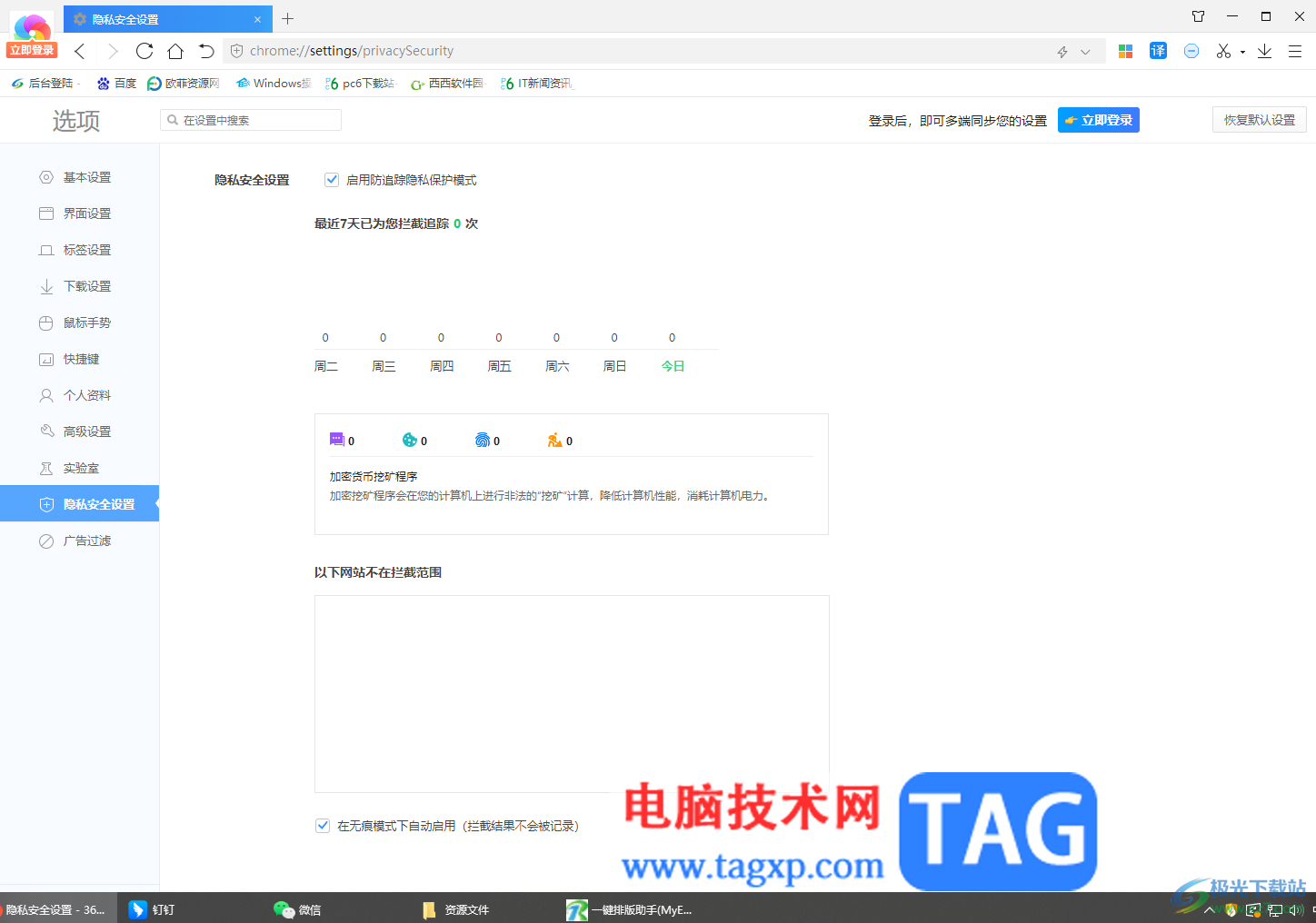The image size is (1316, 923).
Task: Click the 立即登录 button
Action: point(1098,119)
